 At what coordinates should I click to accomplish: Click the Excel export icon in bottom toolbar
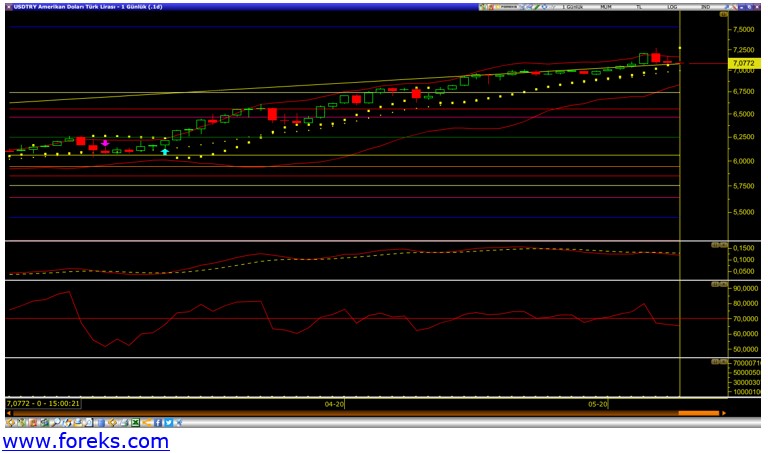coord(135,422)
